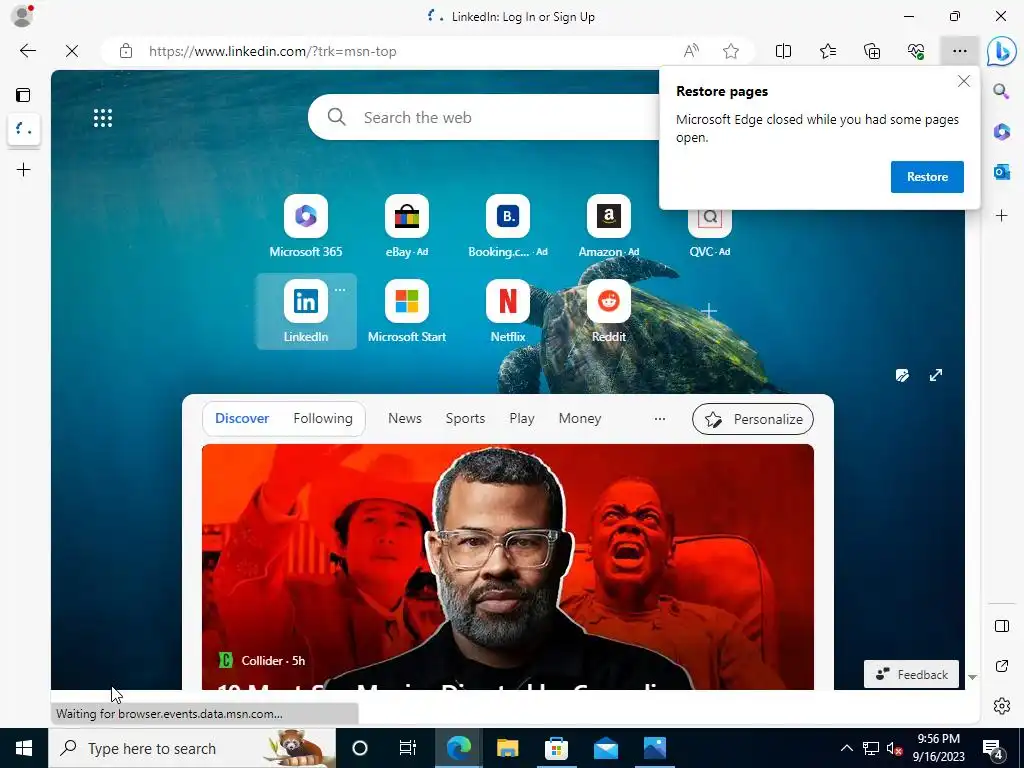Open the Mail app from taskbar
This screenshot has width=1024, height=768.
coord(605,748)
